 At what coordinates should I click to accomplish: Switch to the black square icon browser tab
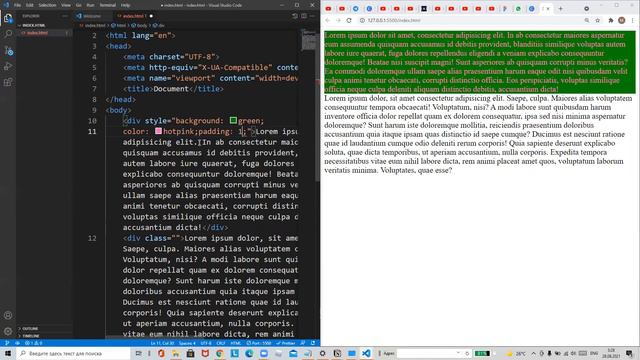(424, 9)
